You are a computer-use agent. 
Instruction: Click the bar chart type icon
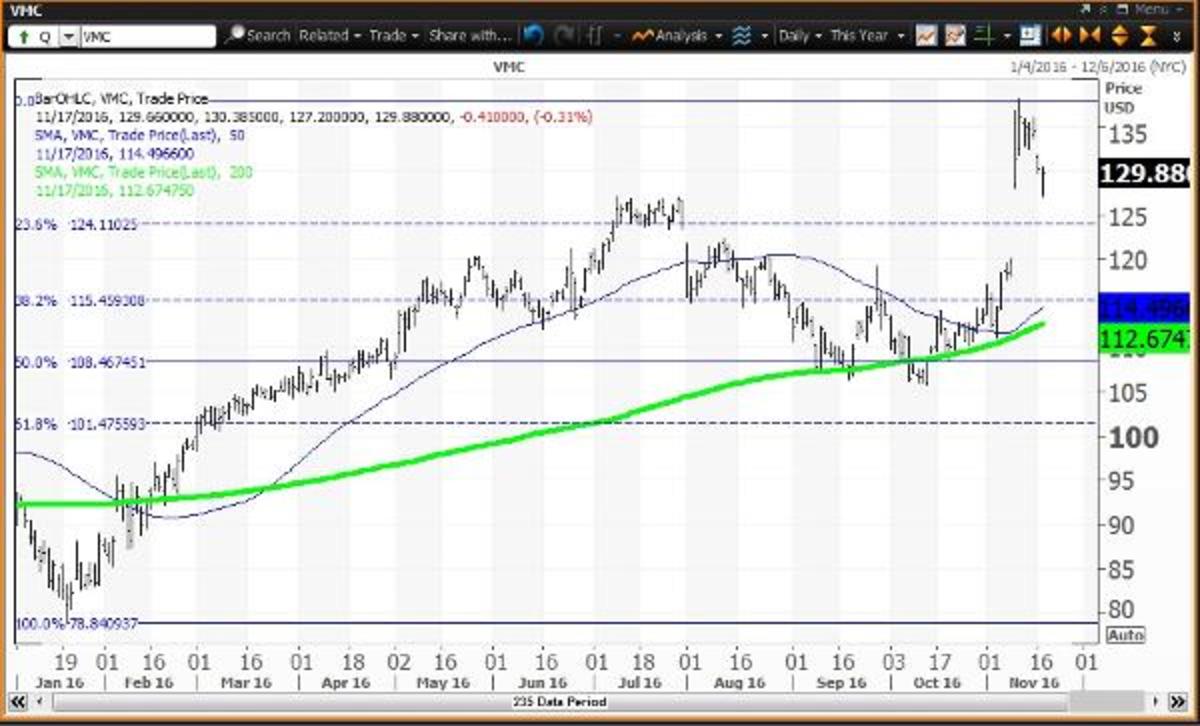(x=594, y=36)
